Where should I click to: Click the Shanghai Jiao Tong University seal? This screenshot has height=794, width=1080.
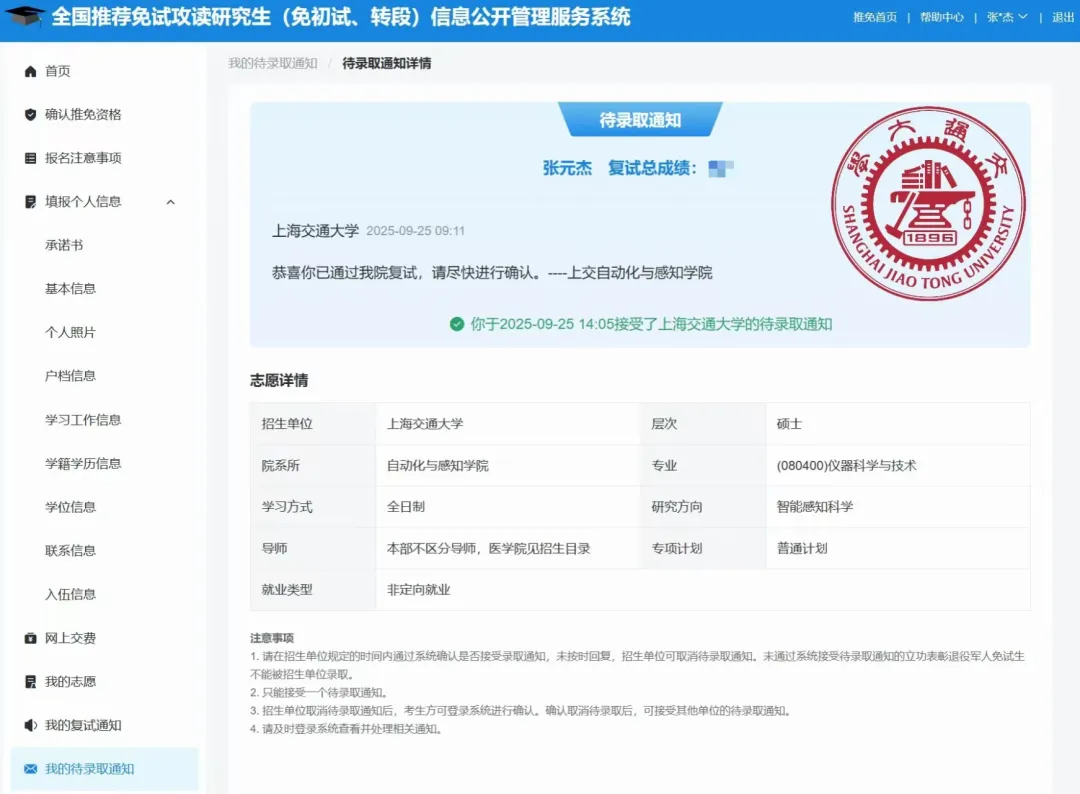[x=928, y=203]
